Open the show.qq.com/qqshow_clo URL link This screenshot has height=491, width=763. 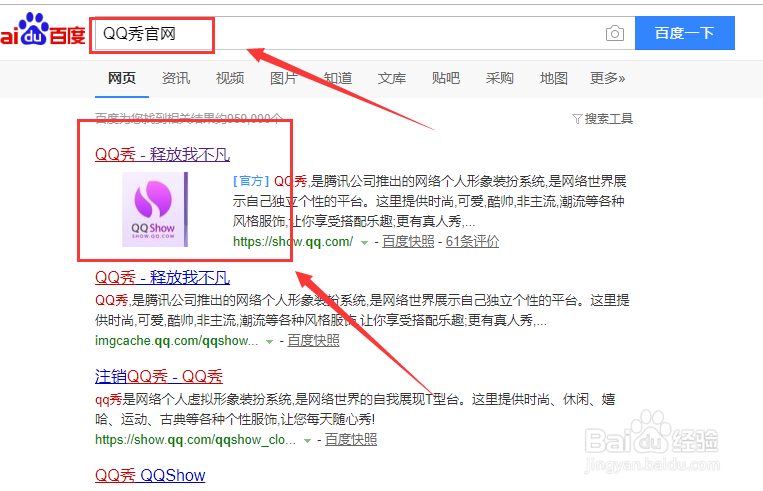point(195,440)
